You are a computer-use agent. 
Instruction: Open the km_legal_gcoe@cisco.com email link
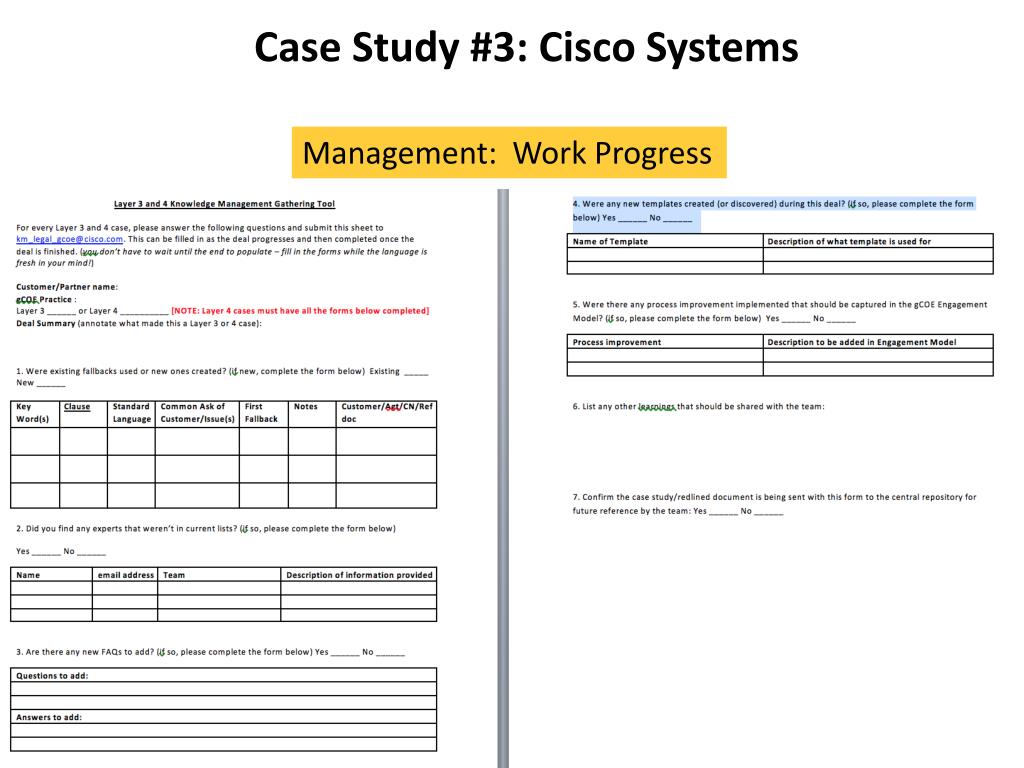click(69, 239)
